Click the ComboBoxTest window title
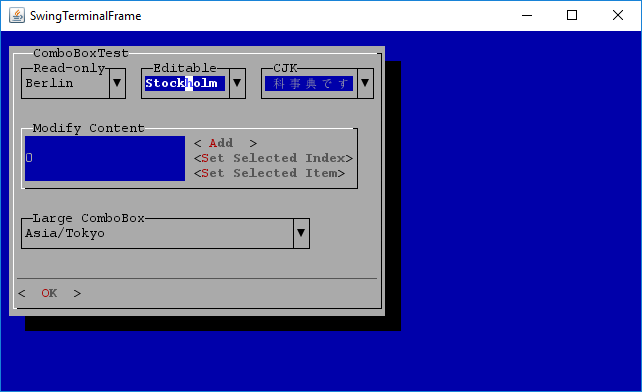This screenshot has height=392, width=642. click(x=81, y=53)
